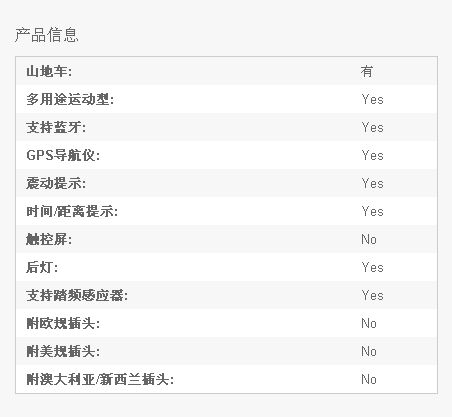Click the No value for 触控屏
Viewport: 452px width, 417px height.
tap(369, 239)
